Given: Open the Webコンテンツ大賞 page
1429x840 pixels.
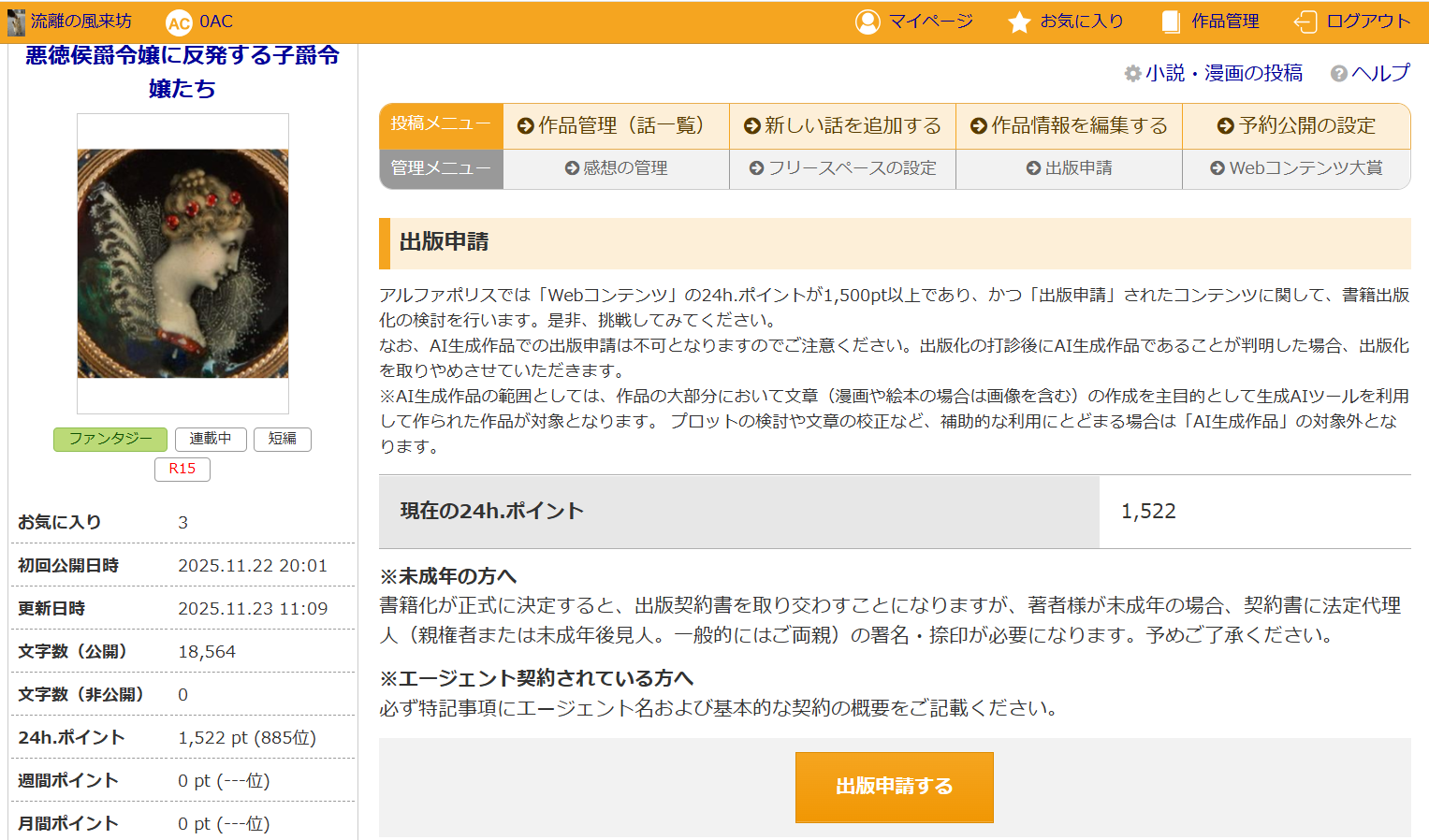Looking at the screenshot, I should point(1296,168).
